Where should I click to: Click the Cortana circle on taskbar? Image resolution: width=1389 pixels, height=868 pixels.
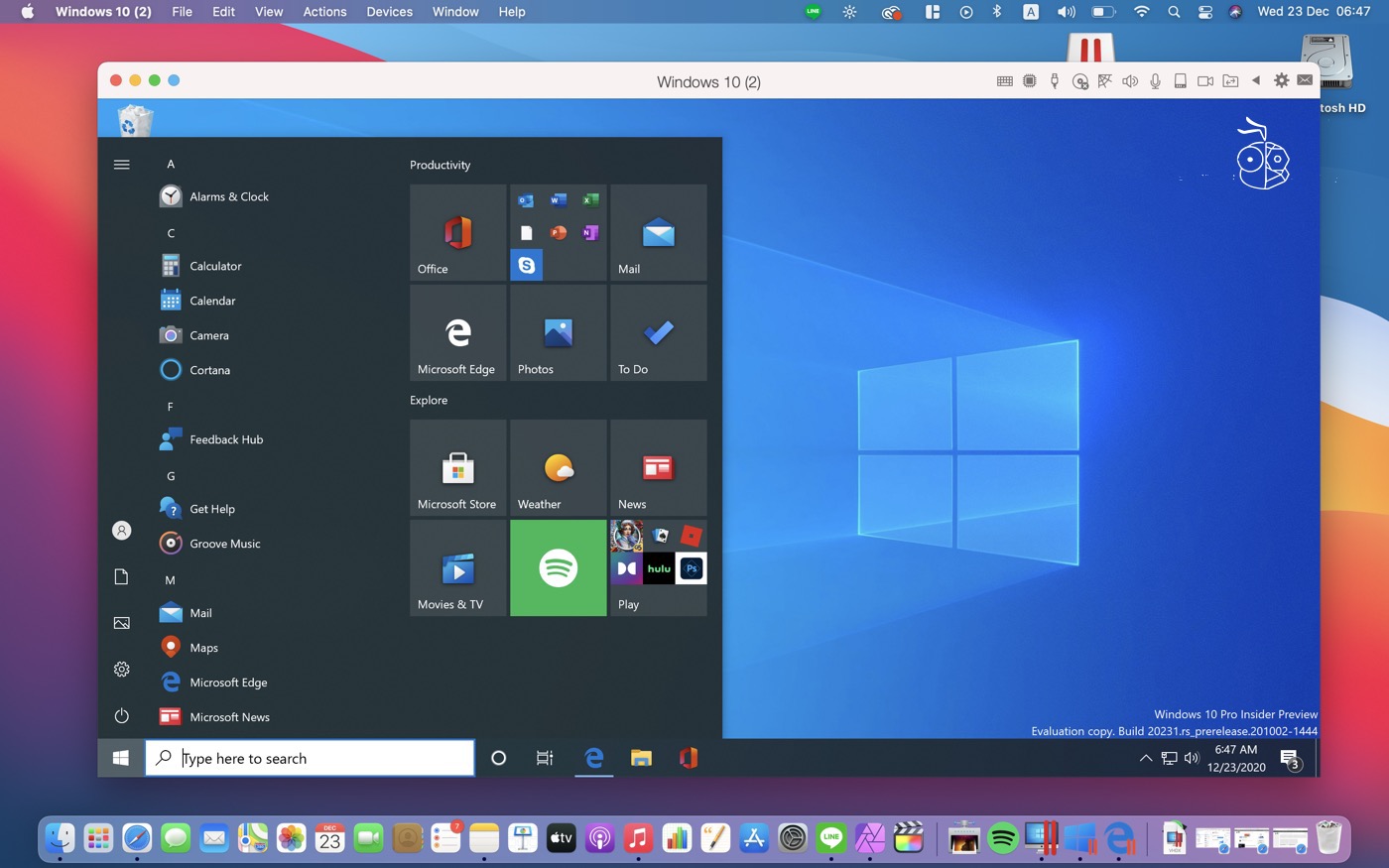(499, 758)
